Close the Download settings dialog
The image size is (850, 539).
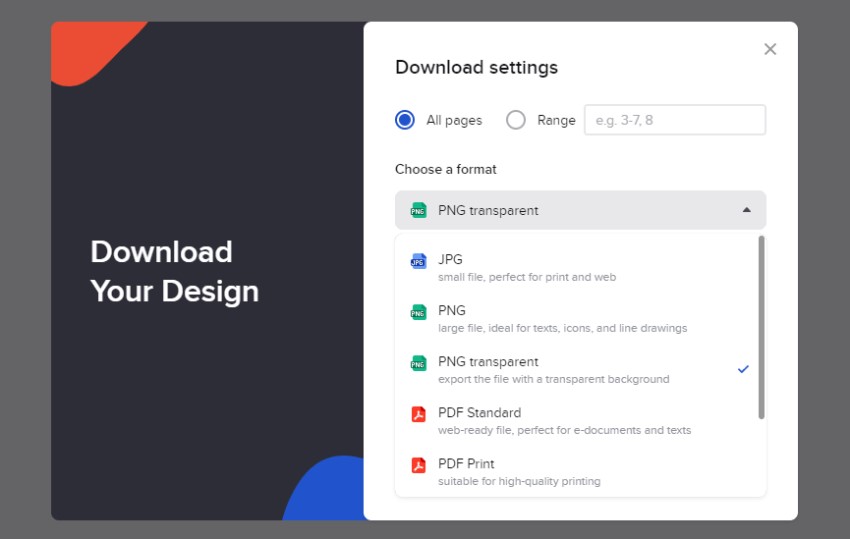[770, 49]
